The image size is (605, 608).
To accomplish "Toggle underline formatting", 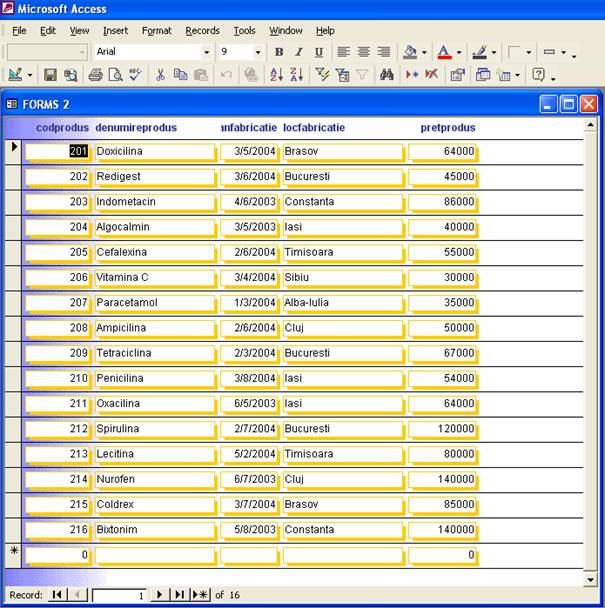I will click(x=319, y=52).
